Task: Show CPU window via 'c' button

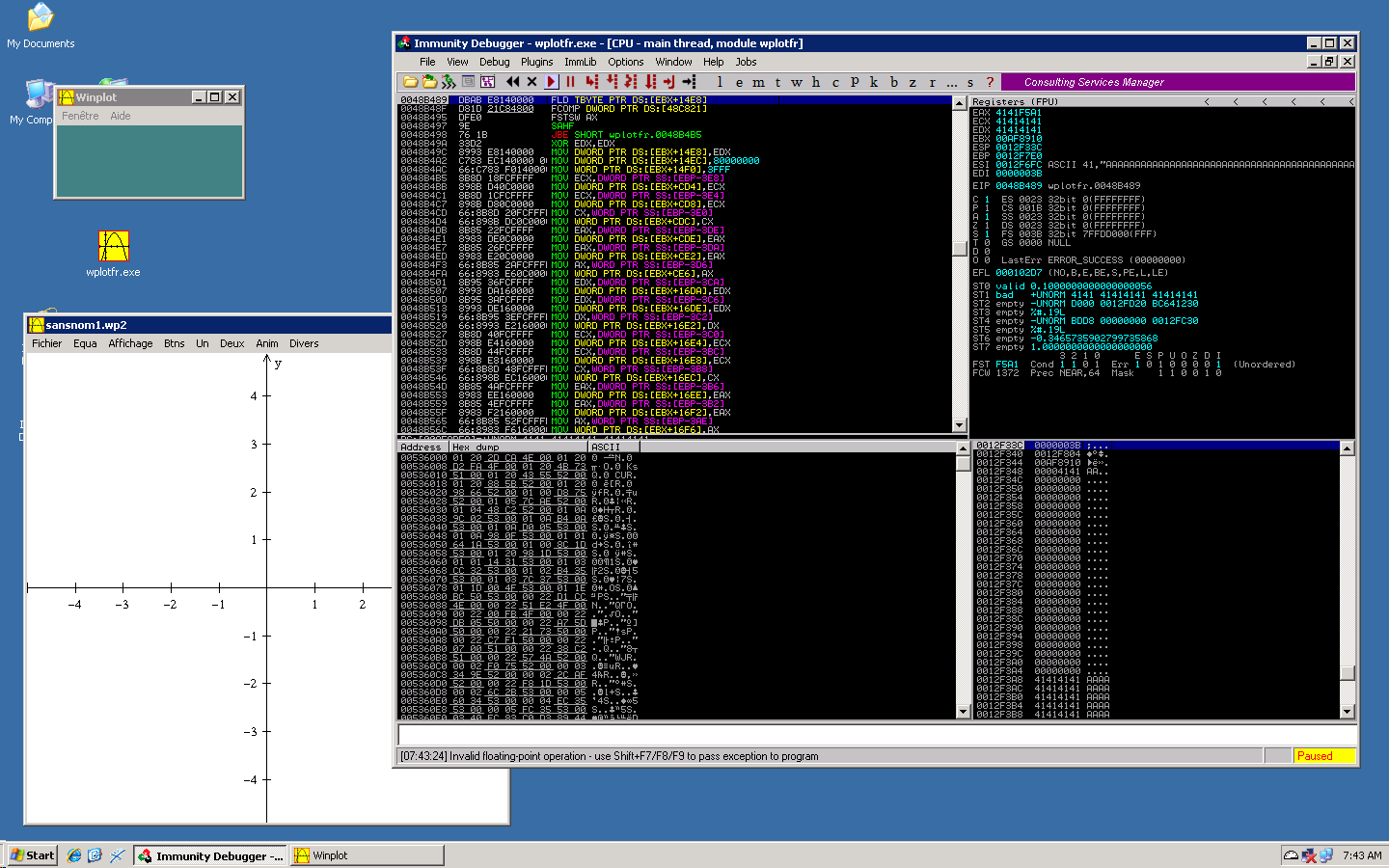Action: pos(835,82)
